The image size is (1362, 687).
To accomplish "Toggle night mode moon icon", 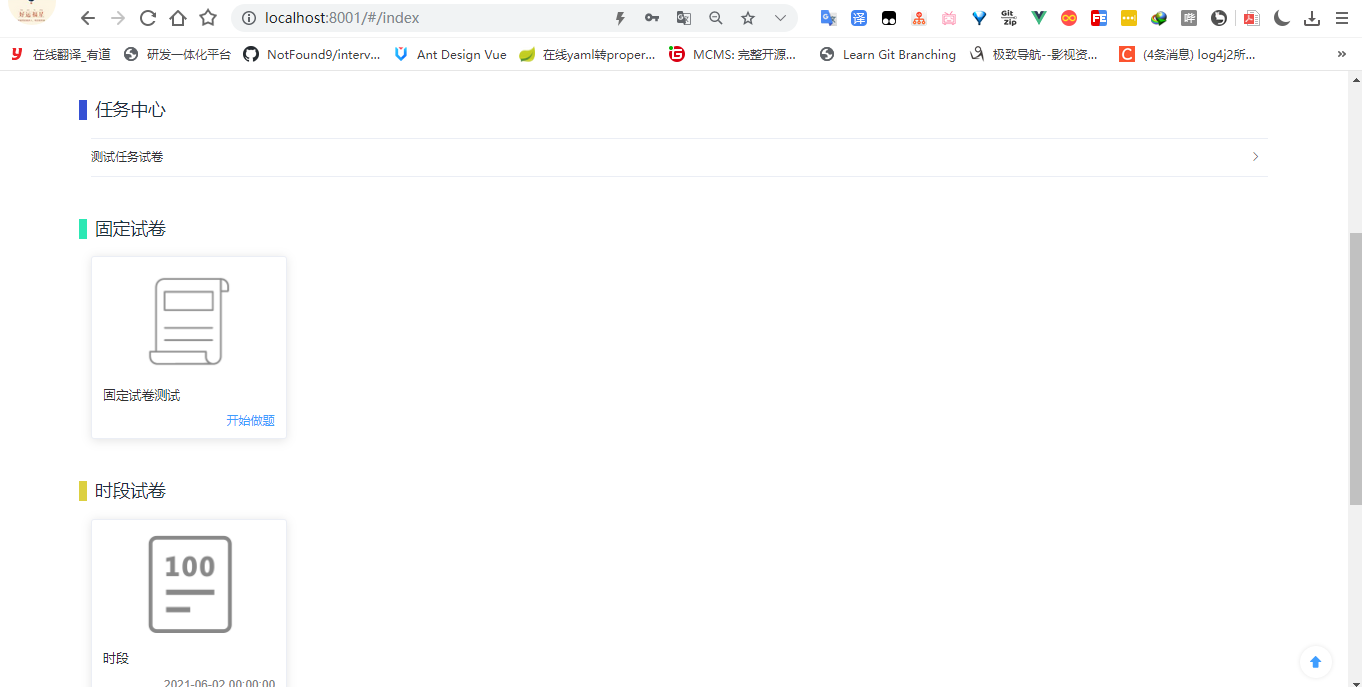I will coord(1282,18).
